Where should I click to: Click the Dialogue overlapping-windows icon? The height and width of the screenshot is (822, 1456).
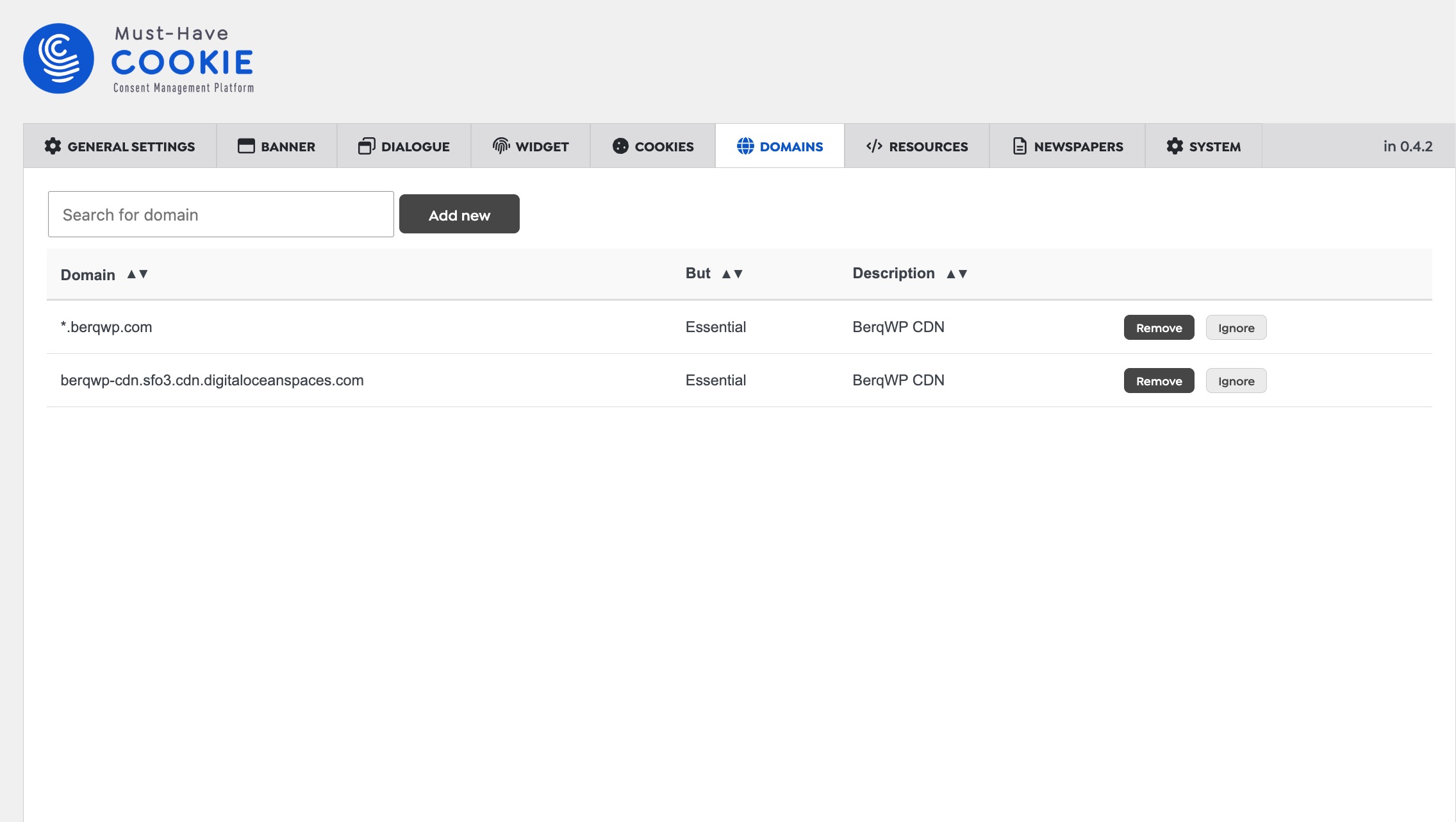pyautogui.click(x=367, y=146)
